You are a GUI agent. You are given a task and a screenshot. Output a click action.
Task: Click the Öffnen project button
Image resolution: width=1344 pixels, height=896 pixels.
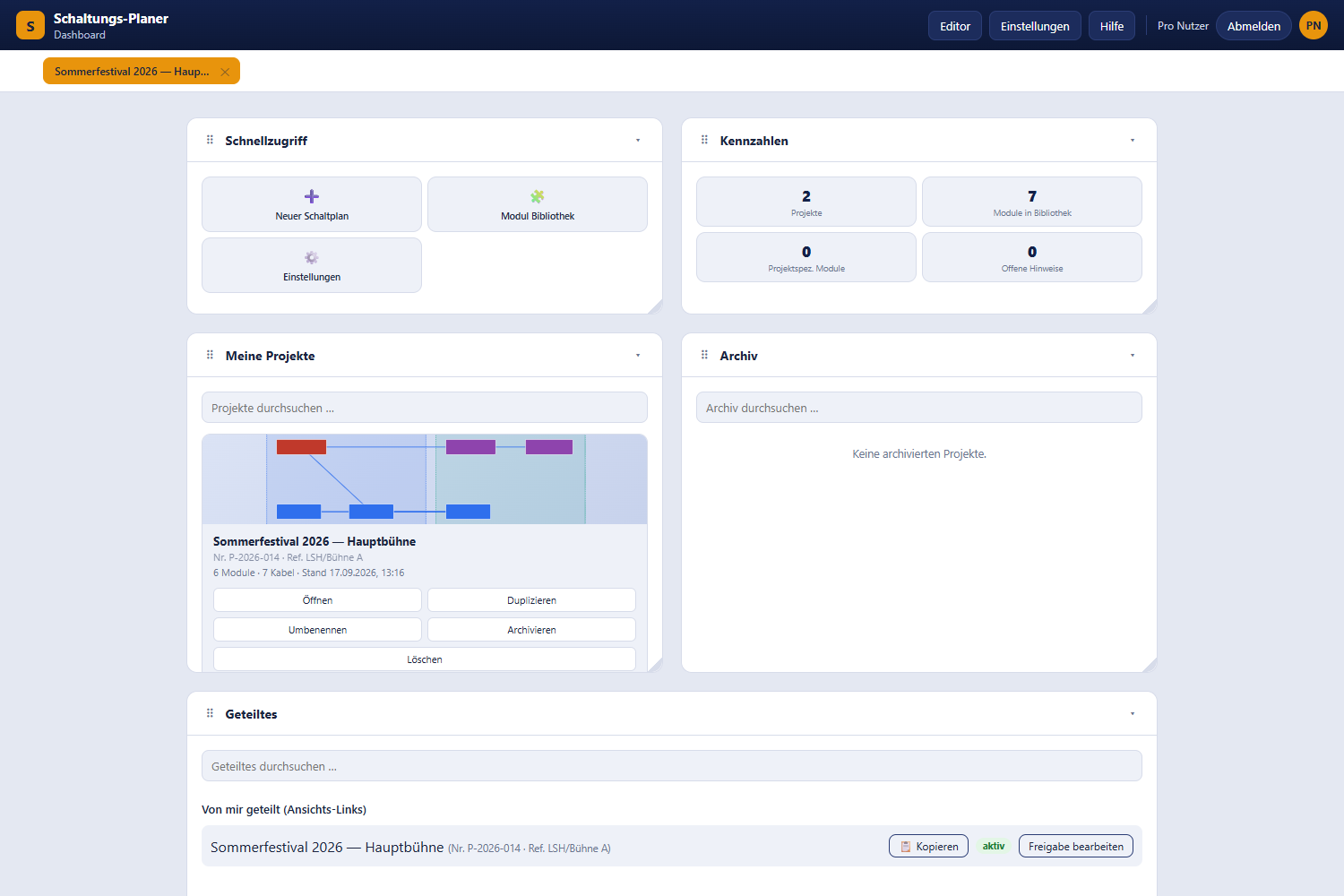pos(317,600)
